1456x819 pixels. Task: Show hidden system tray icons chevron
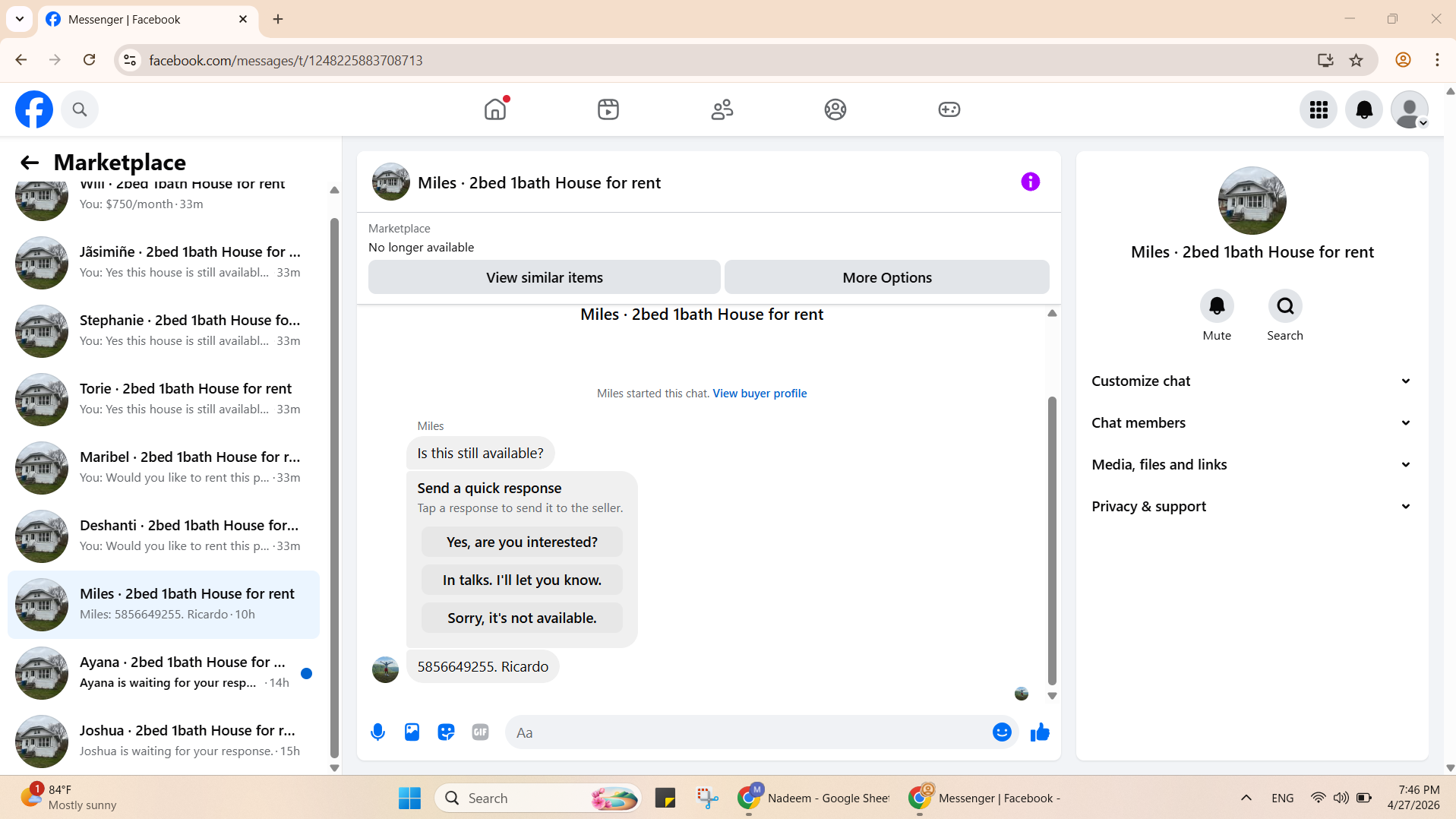1246,798
